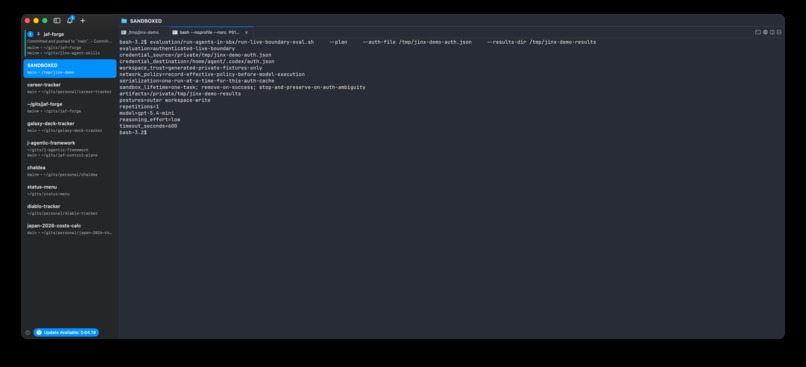Open notifications bell with badge
The image size is (806, 367).
pyautogui.click(x=70, y=21)
